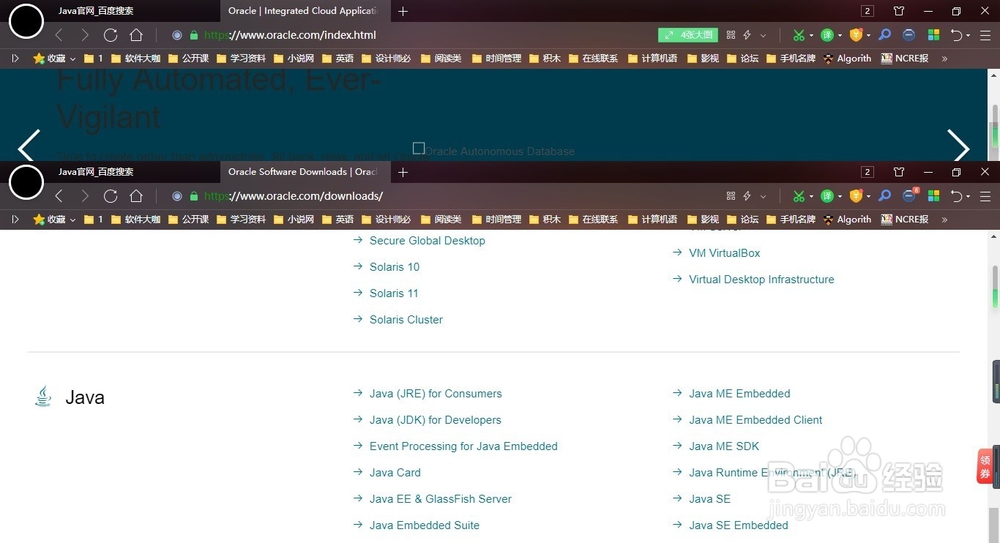The height and width of the screenshot is (543, 1000).
Task: Open the VM VirtualBox link
Action: click(724, 253)
